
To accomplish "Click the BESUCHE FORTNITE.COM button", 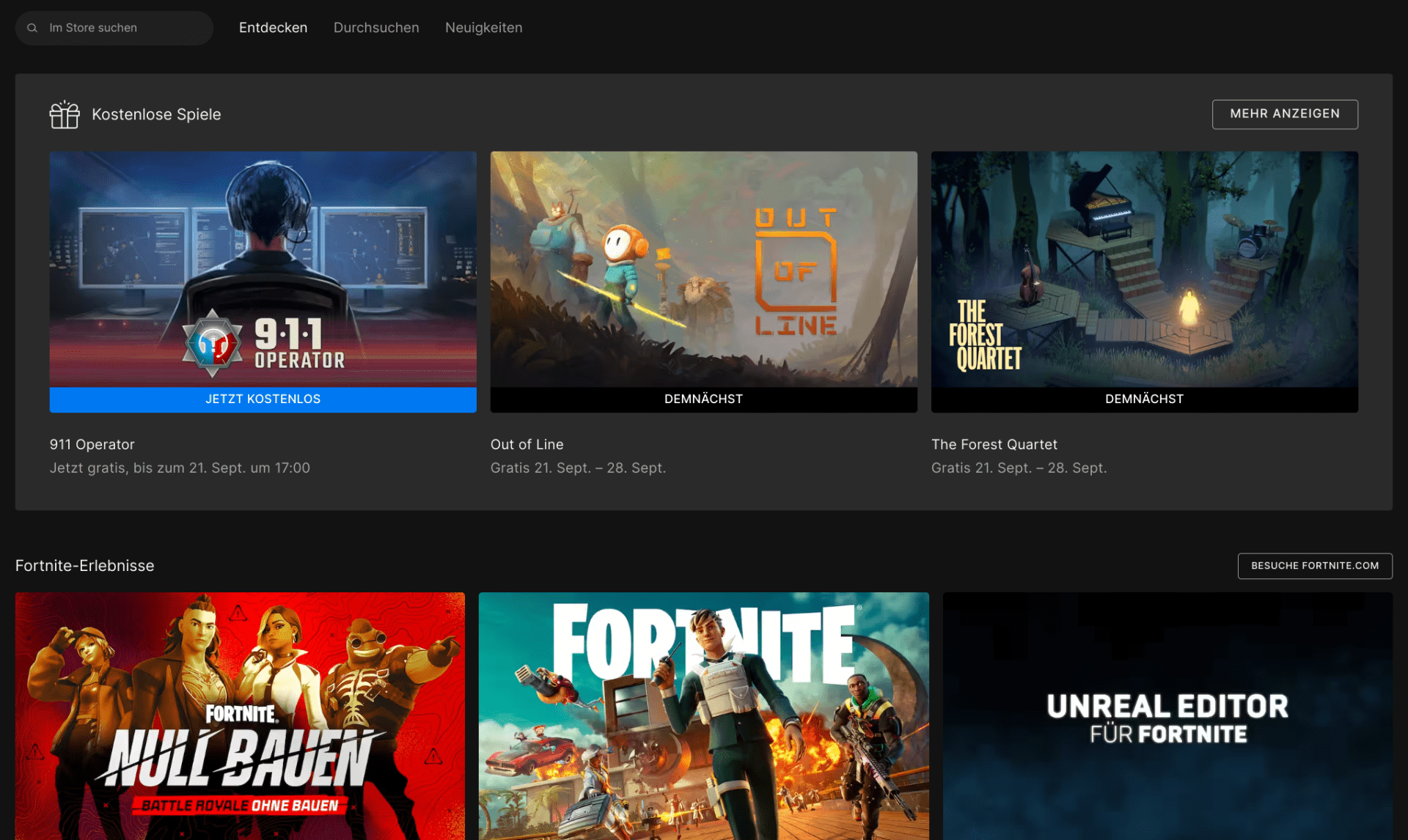I will pos(1315,566).
